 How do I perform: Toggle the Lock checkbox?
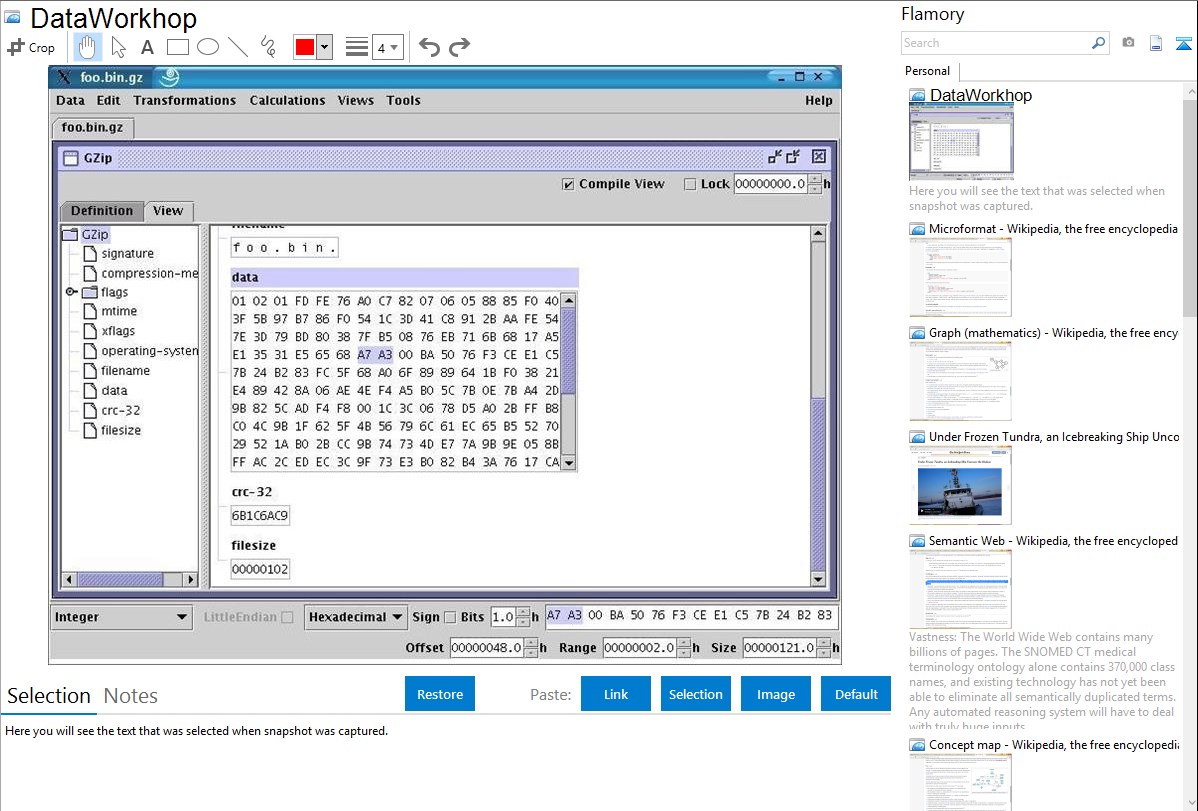pos(690,184)
